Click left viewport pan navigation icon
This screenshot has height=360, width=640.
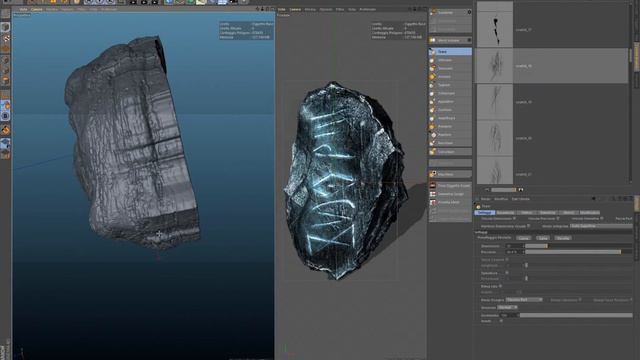pos(258,9)
